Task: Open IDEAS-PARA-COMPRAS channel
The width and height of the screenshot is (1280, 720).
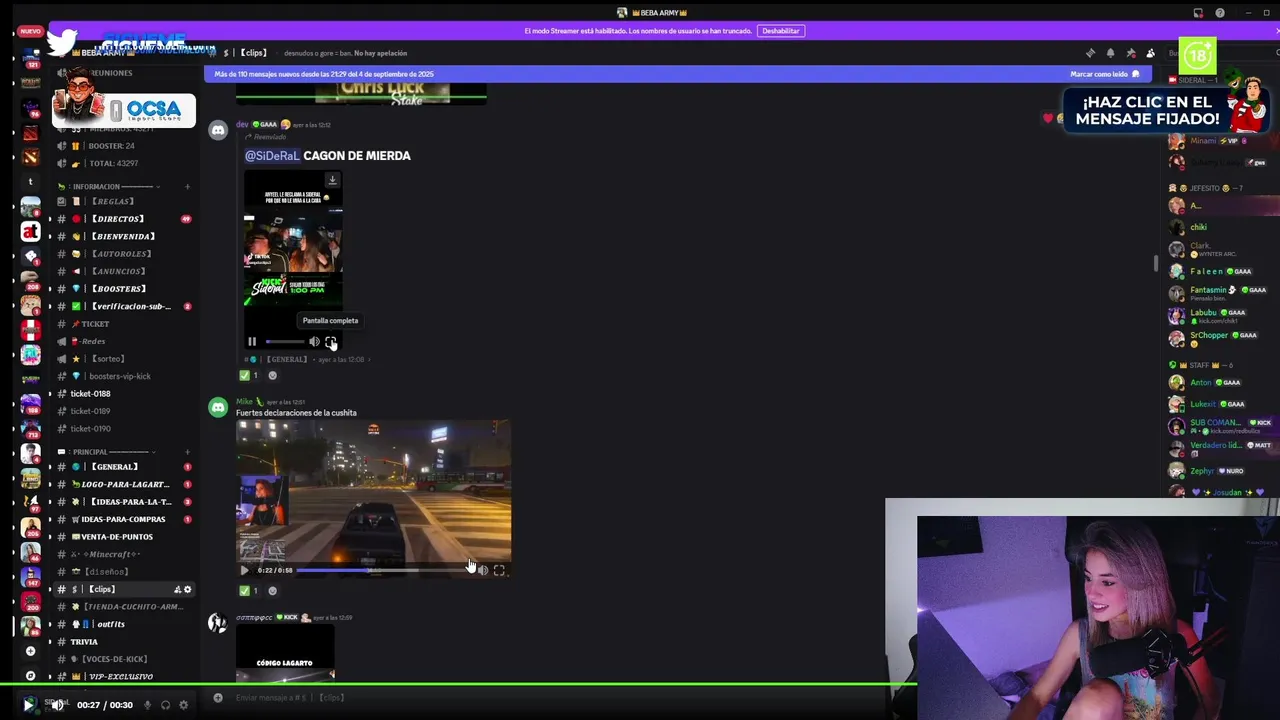Action: click(124, 519)
